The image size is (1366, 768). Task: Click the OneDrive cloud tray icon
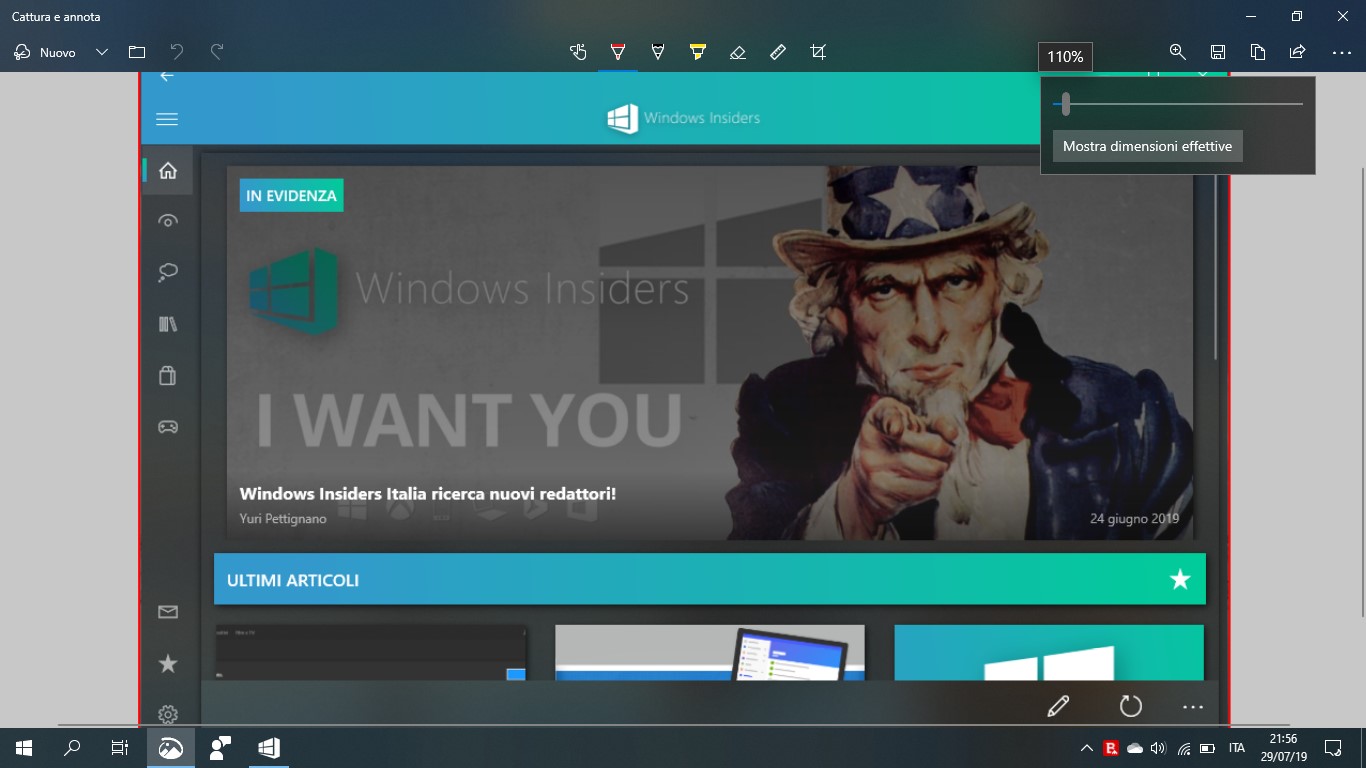1134,748
